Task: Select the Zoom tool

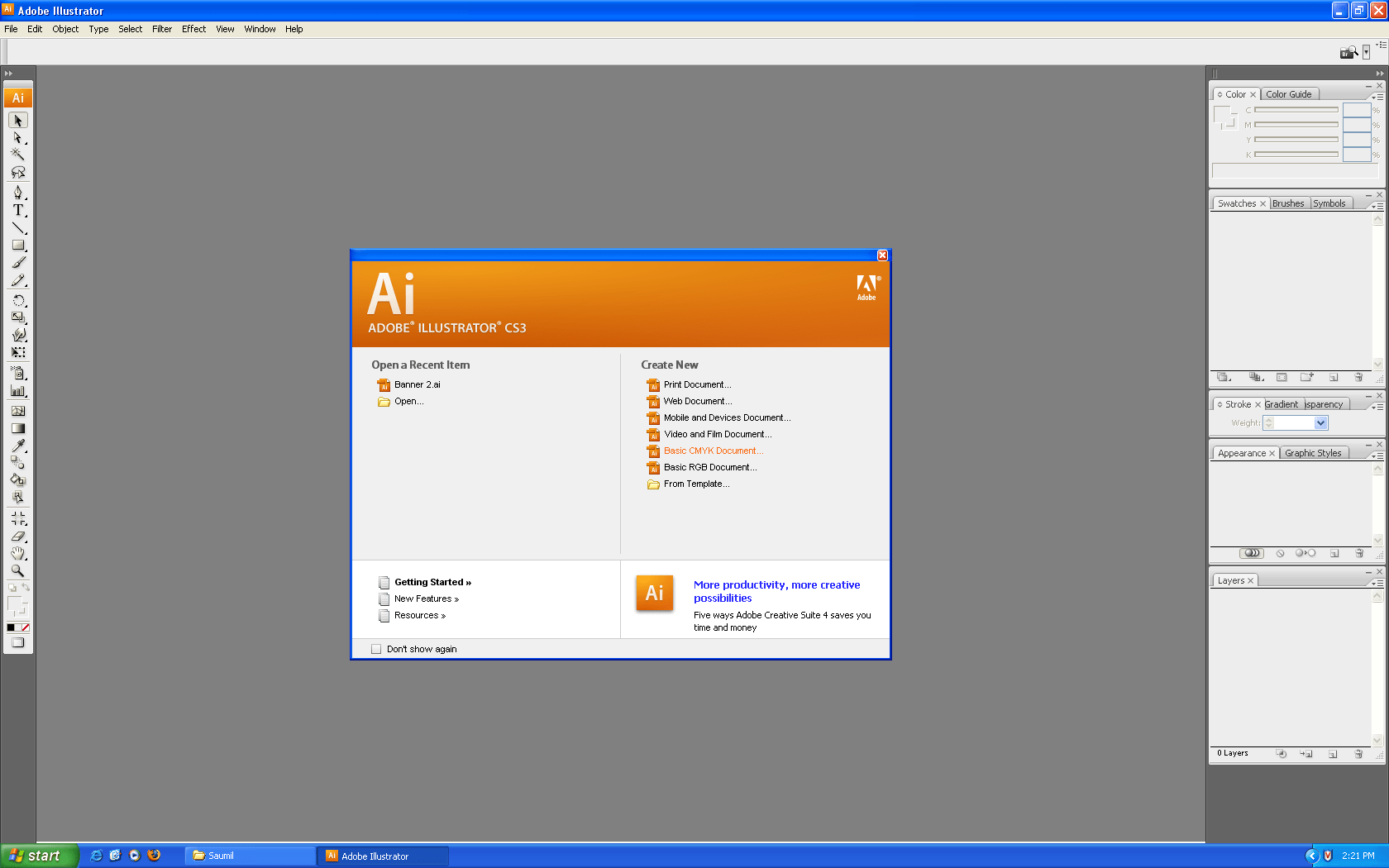Action: click(x=18, y=571)
